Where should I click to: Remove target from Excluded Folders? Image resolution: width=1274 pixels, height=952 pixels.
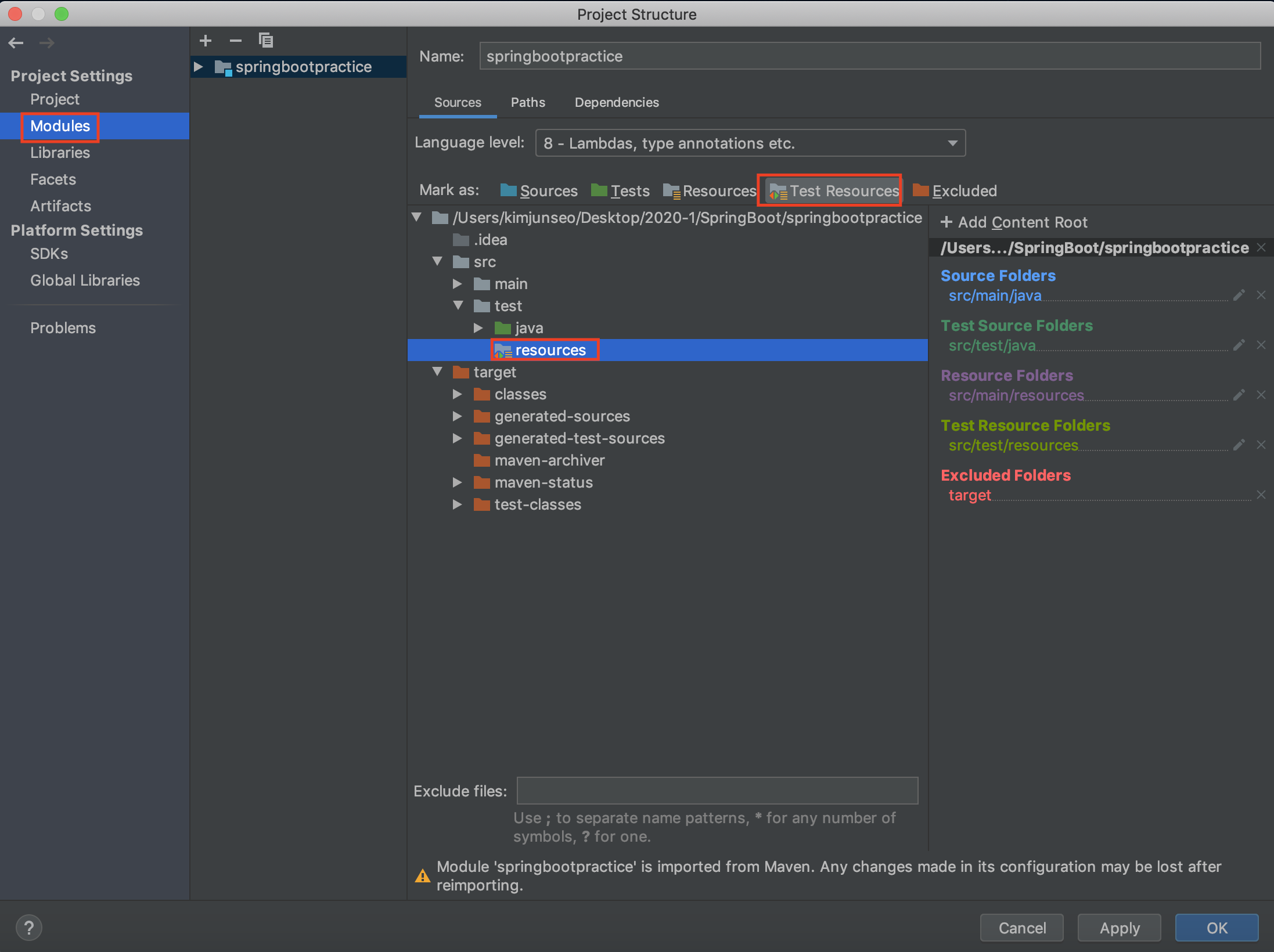click(x=1261, y=495)
